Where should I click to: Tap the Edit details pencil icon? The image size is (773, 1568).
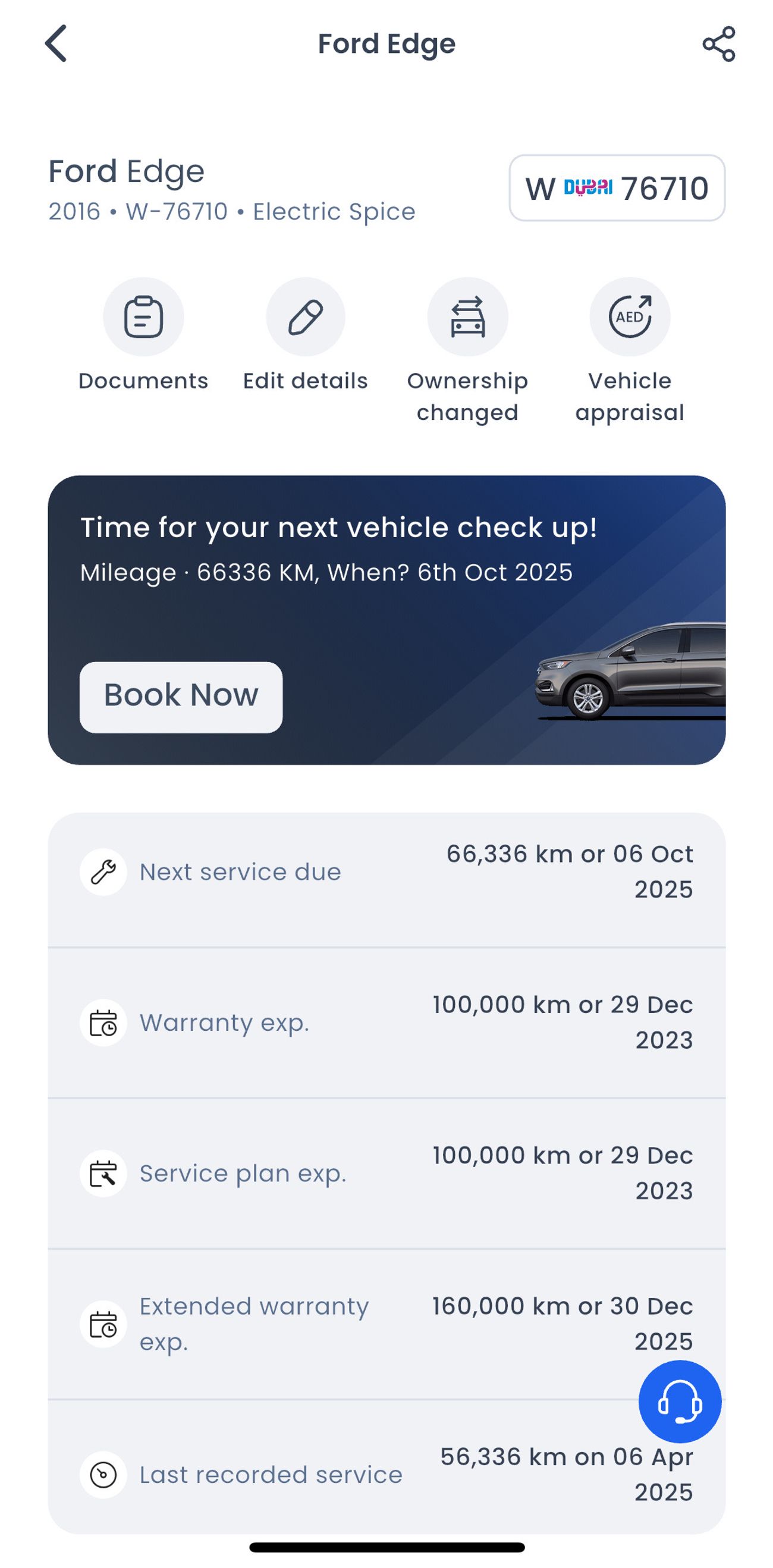[x=306, y=316]
